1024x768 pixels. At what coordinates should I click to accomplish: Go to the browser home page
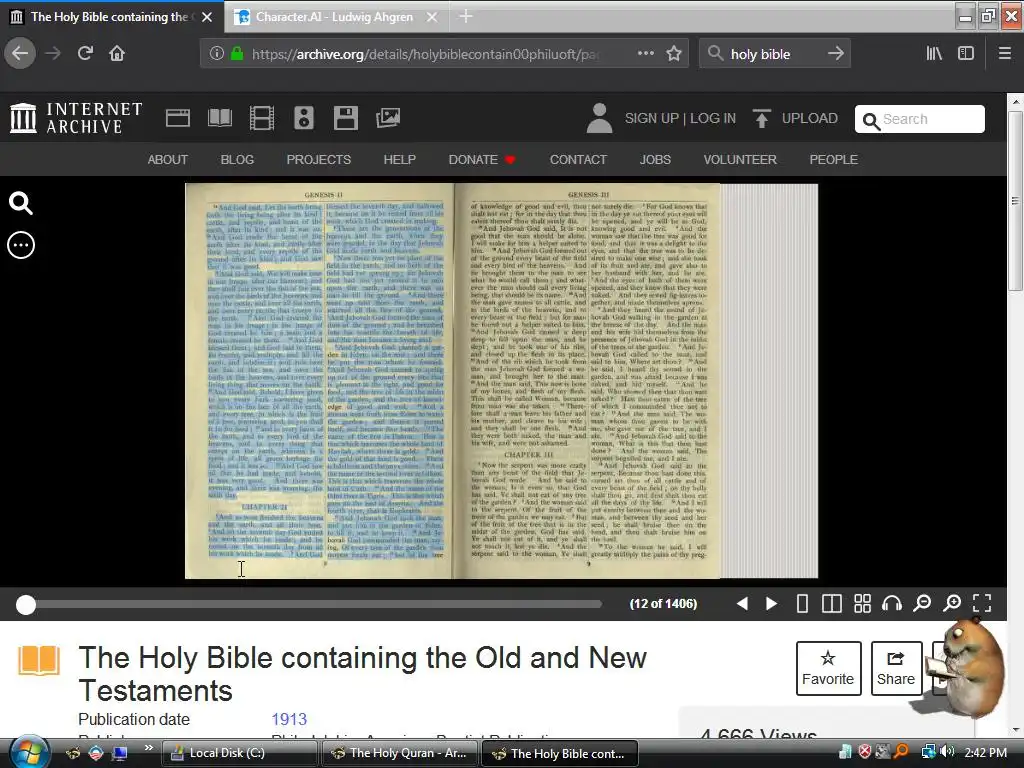[x=117, y=54]
